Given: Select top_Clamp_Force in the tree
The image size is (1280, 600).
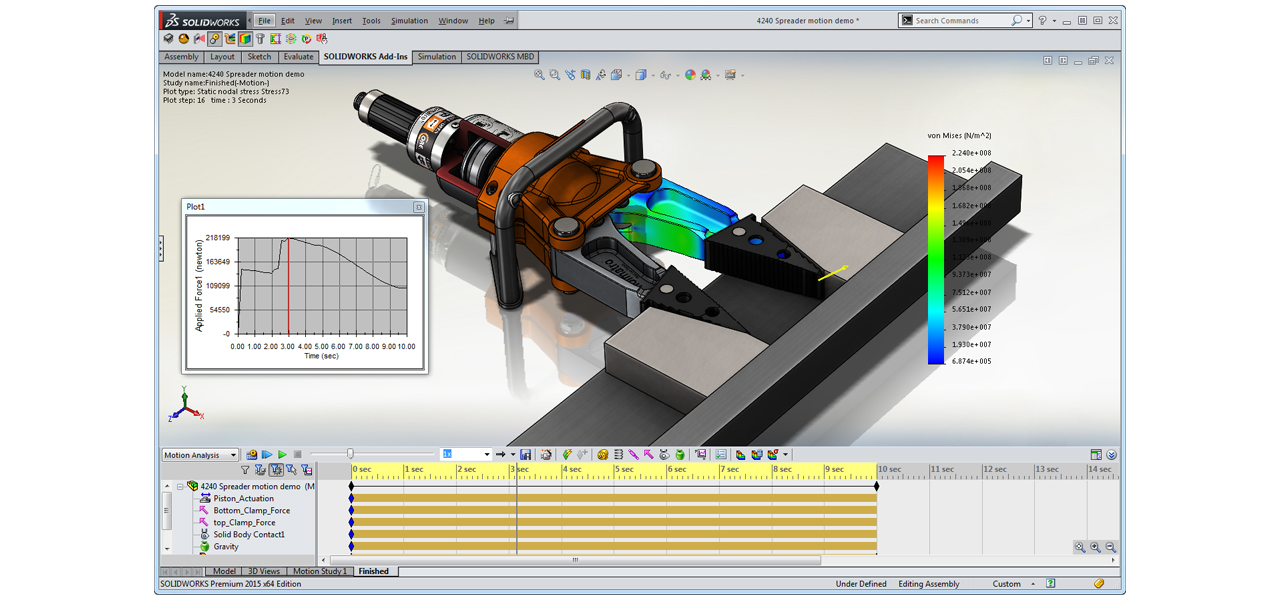Looking at the screenshot, I should 244,522.
